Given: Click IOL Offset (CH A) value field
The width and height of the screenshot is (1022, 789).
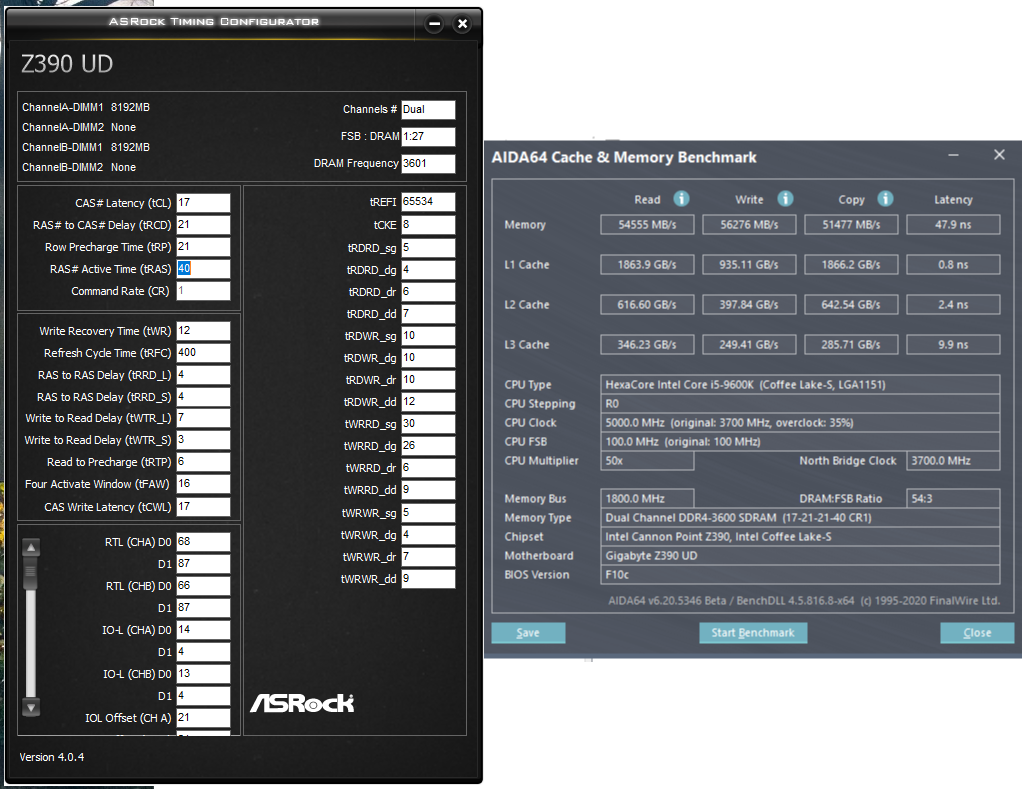Looking at the screenshot, I should click(x=203, y=718).
